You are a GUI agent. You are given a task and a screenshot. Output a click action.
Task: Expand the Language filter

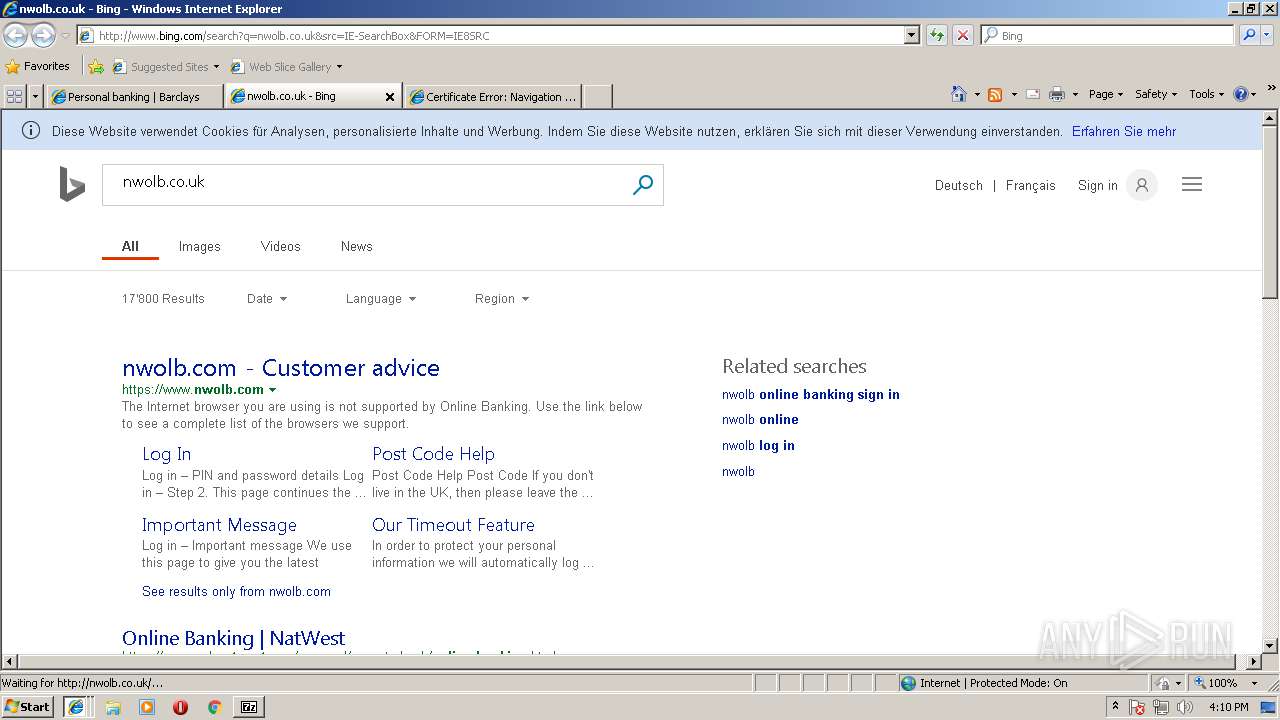[x=381, y=299]
